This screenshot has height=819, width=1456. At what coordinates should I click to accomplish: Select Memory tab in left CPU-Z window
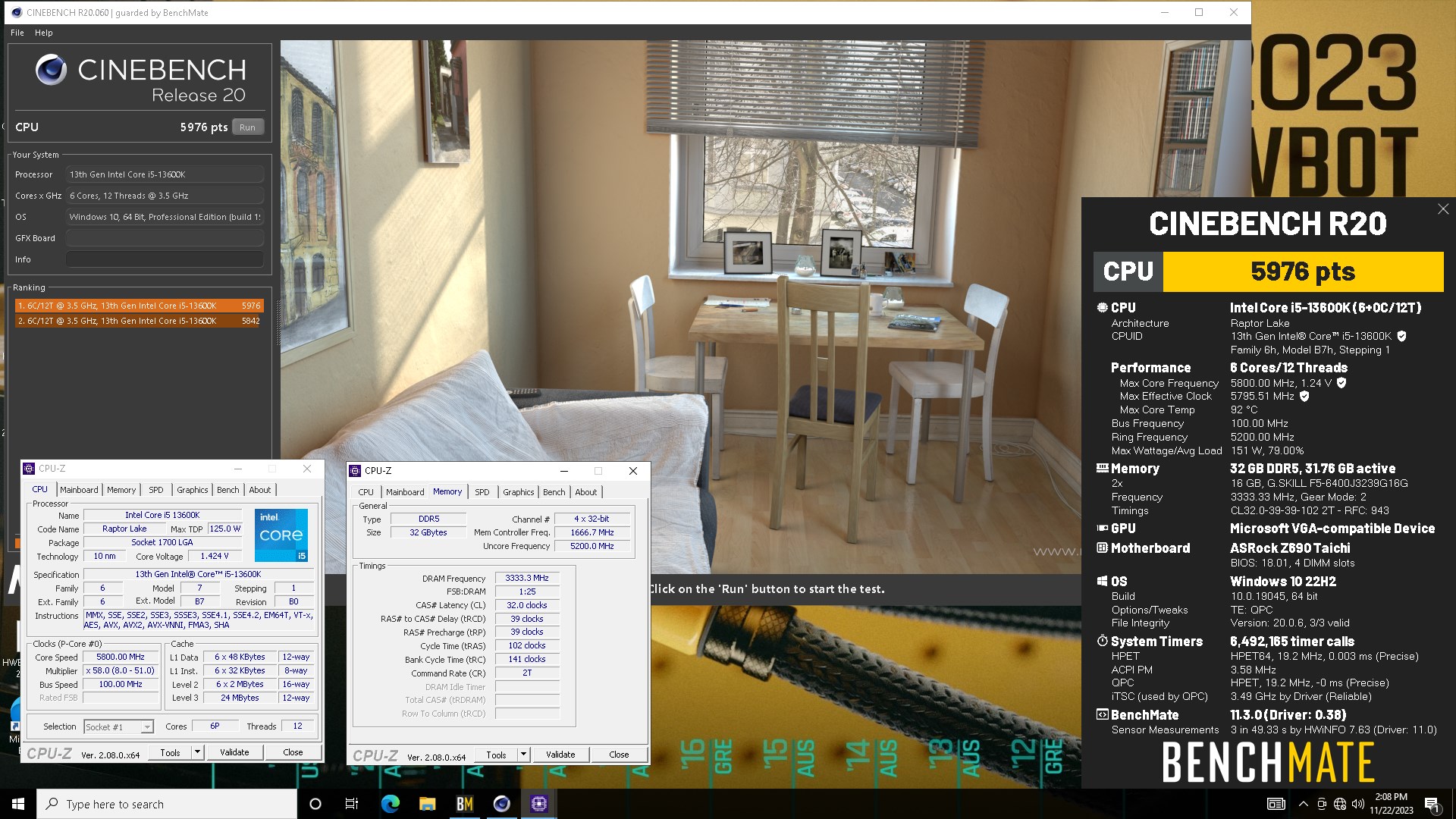point(121,490)
